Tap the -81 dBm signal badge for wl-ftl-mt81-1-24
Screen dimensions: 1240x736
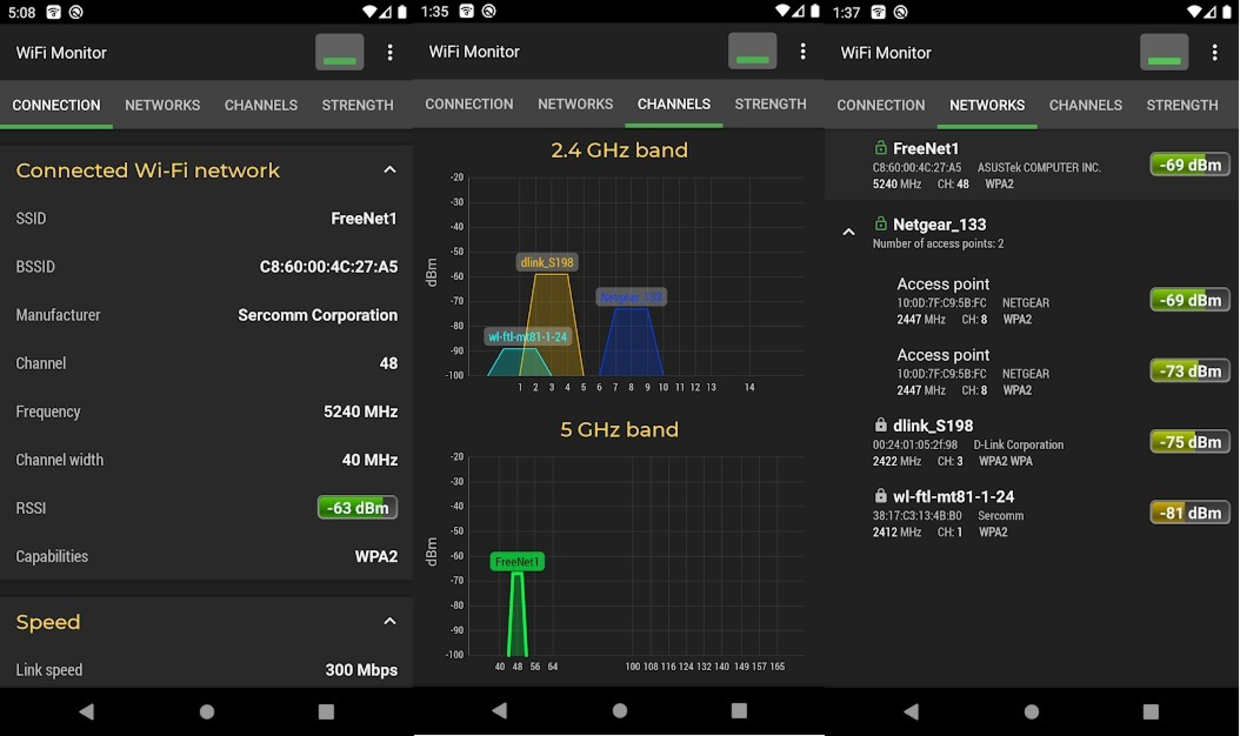coord(1189,512)
